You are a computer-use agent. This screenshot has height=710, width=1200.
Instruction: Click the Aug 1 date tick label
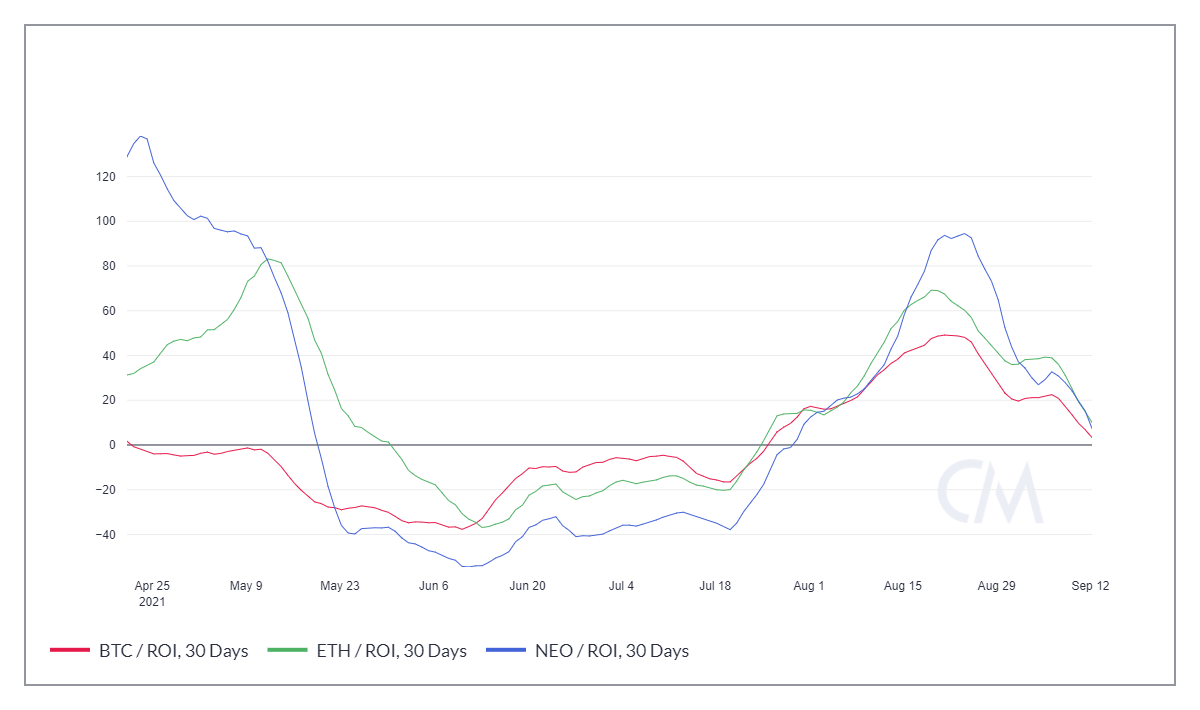click(808, 586)
